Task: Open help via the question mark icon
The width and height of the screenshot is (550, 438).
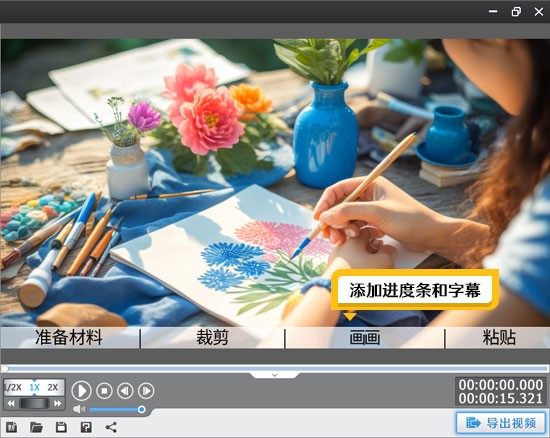Action: pos(86,427)
